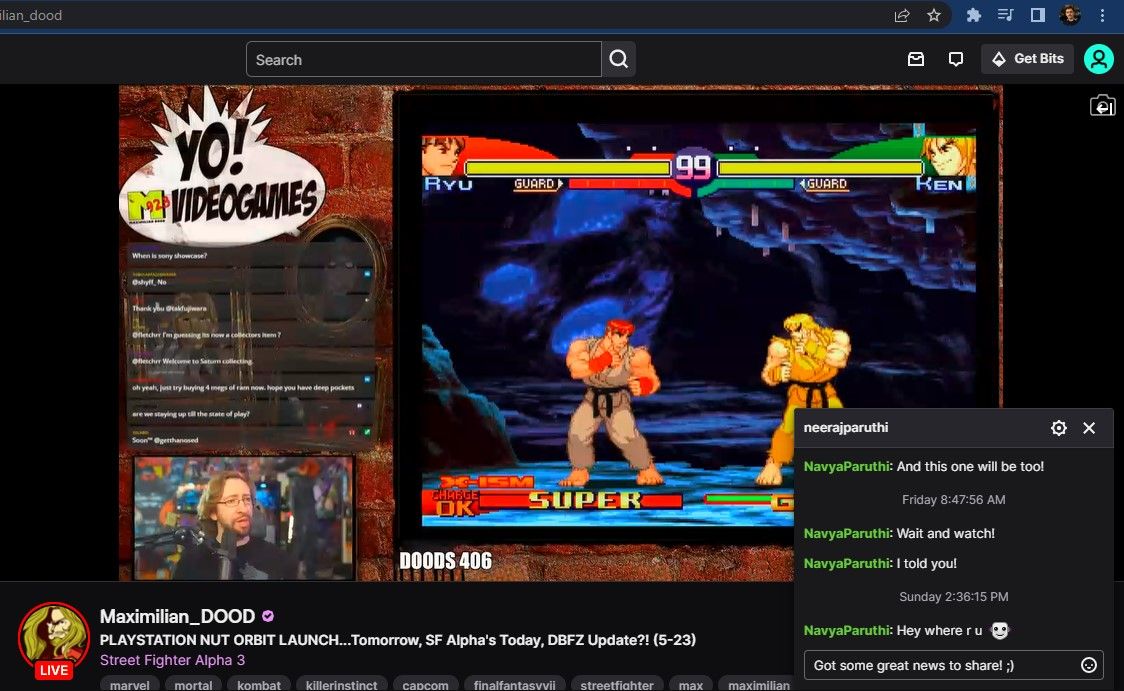Image resolution: width=1124 pixels, height=691 pixels.
Task: Click the 'Wait and watch!' message
Action: pyautogui.click(x=946, y=533)
